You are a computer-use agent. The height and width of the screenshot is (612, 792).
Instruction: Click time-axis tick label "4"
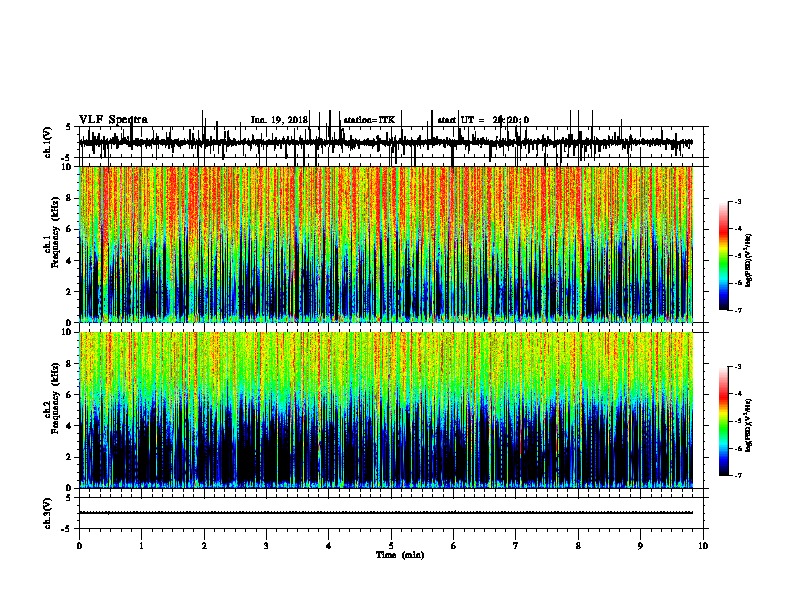pos(329,546)
